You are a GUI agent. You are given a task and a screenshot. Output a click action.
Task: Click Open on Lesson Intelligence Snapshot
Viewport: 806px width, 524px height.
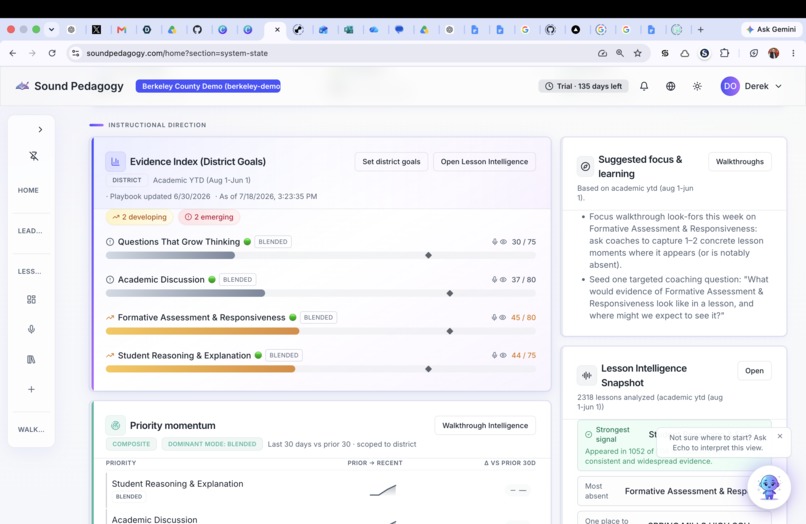tap(754, 371)
